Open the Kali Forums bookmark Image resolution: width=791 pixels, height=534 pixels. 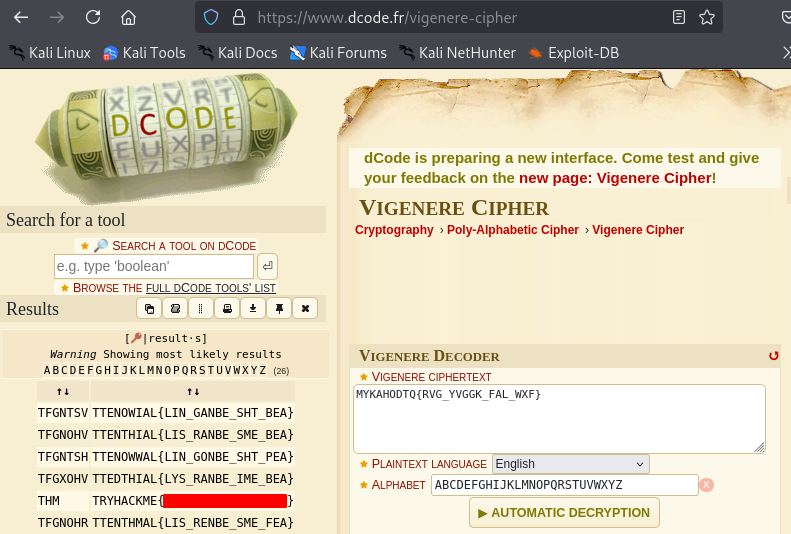pos(338,53)
